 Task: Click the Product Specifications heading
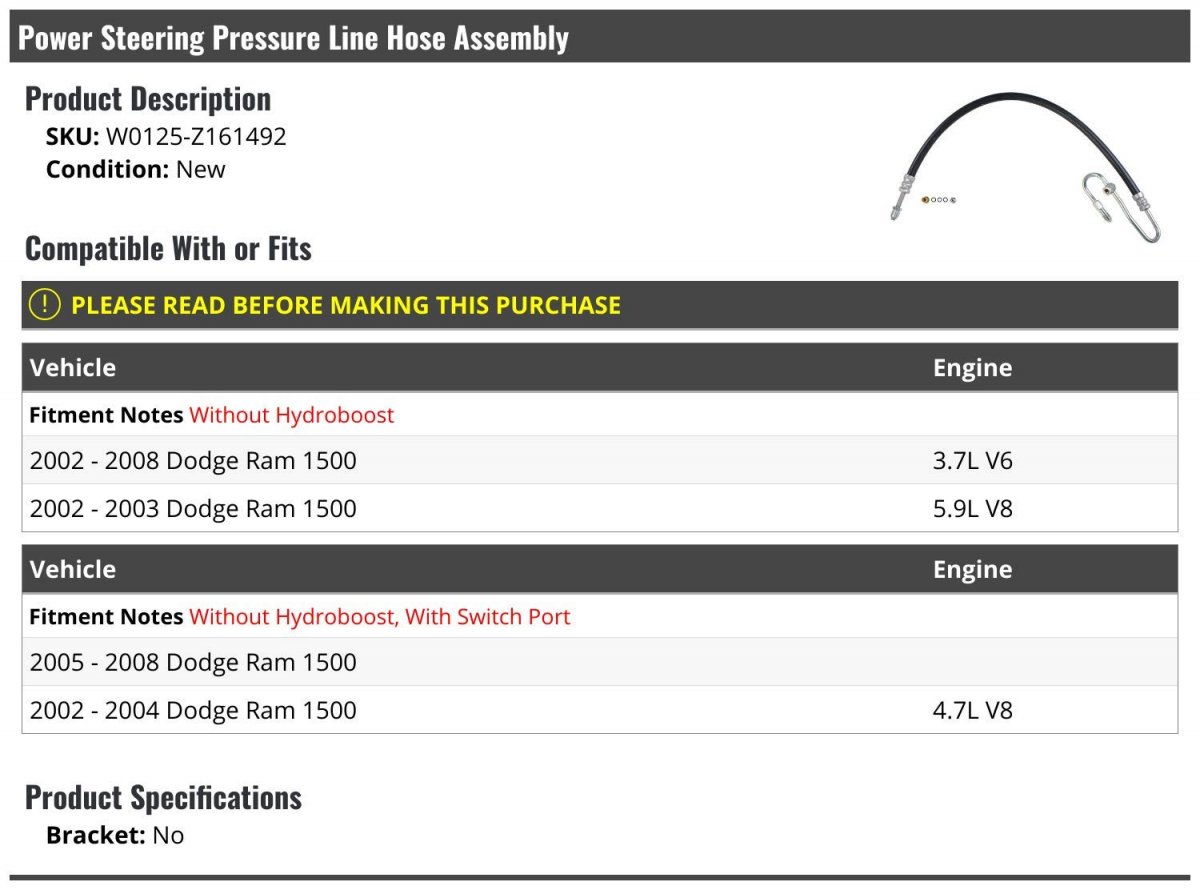tap(163, 797)
